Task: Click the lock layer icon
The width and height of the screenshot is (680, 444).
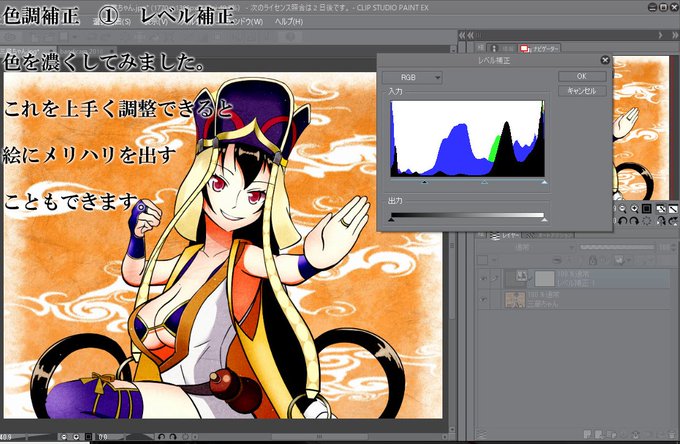Action: point(592,260)
